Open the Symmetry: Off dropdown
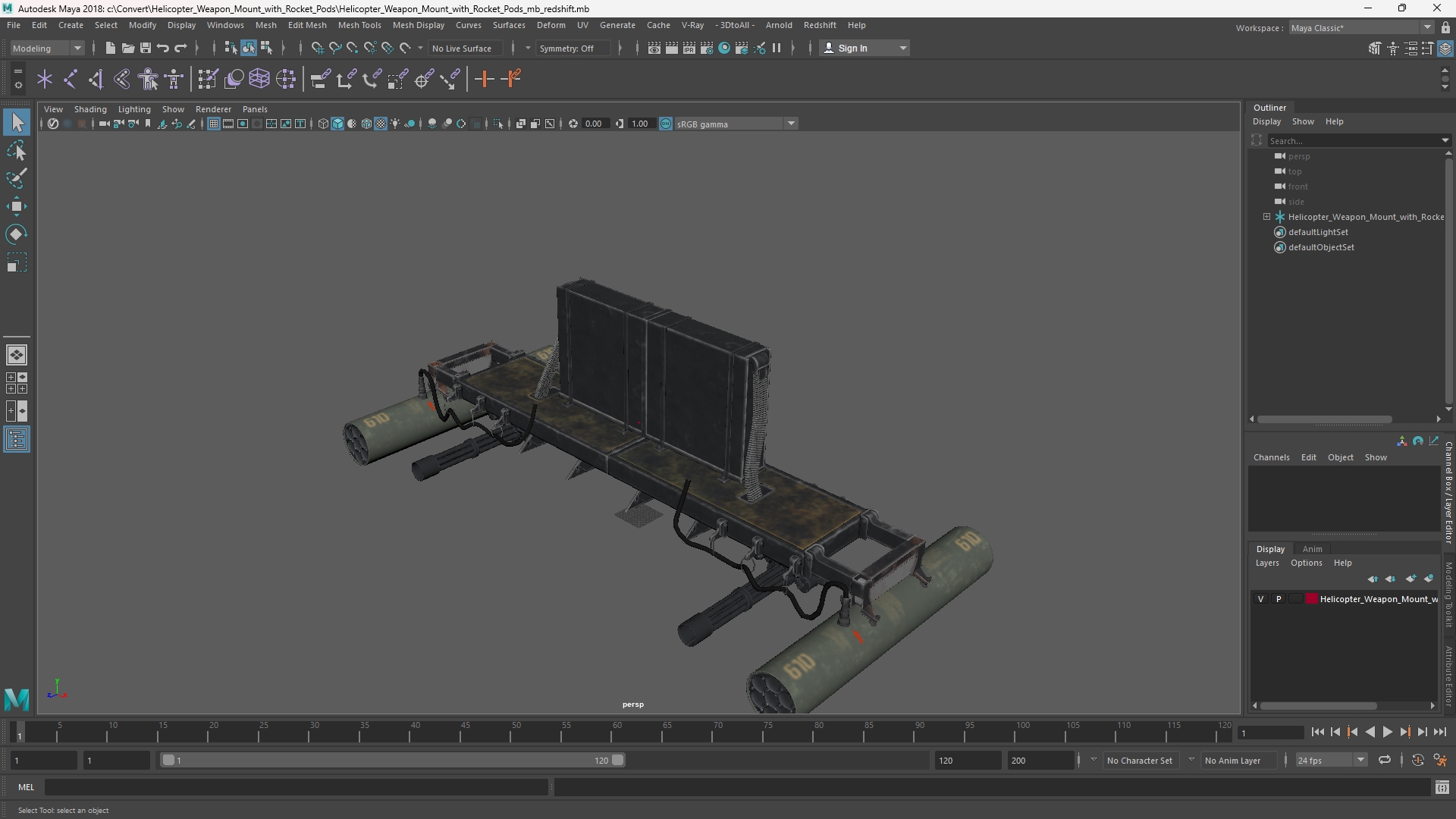Viewport: 1456px width, 819px height. (573, 48)
